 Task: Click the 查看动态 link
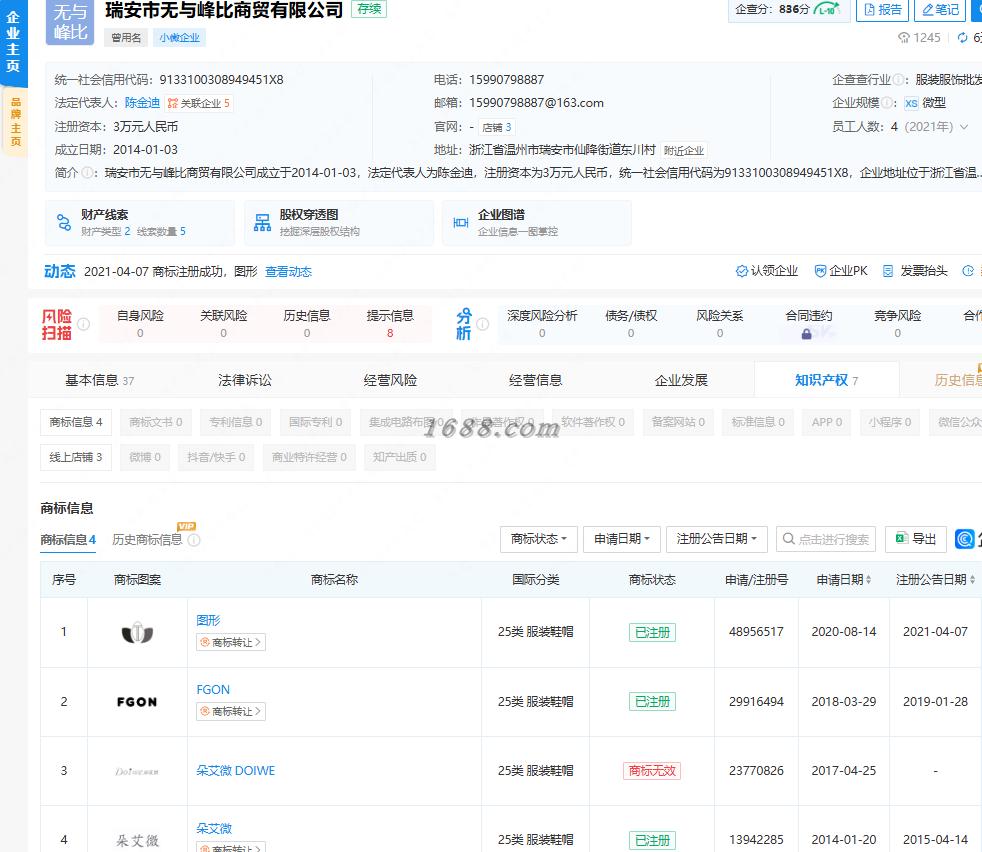pos(288,272)
